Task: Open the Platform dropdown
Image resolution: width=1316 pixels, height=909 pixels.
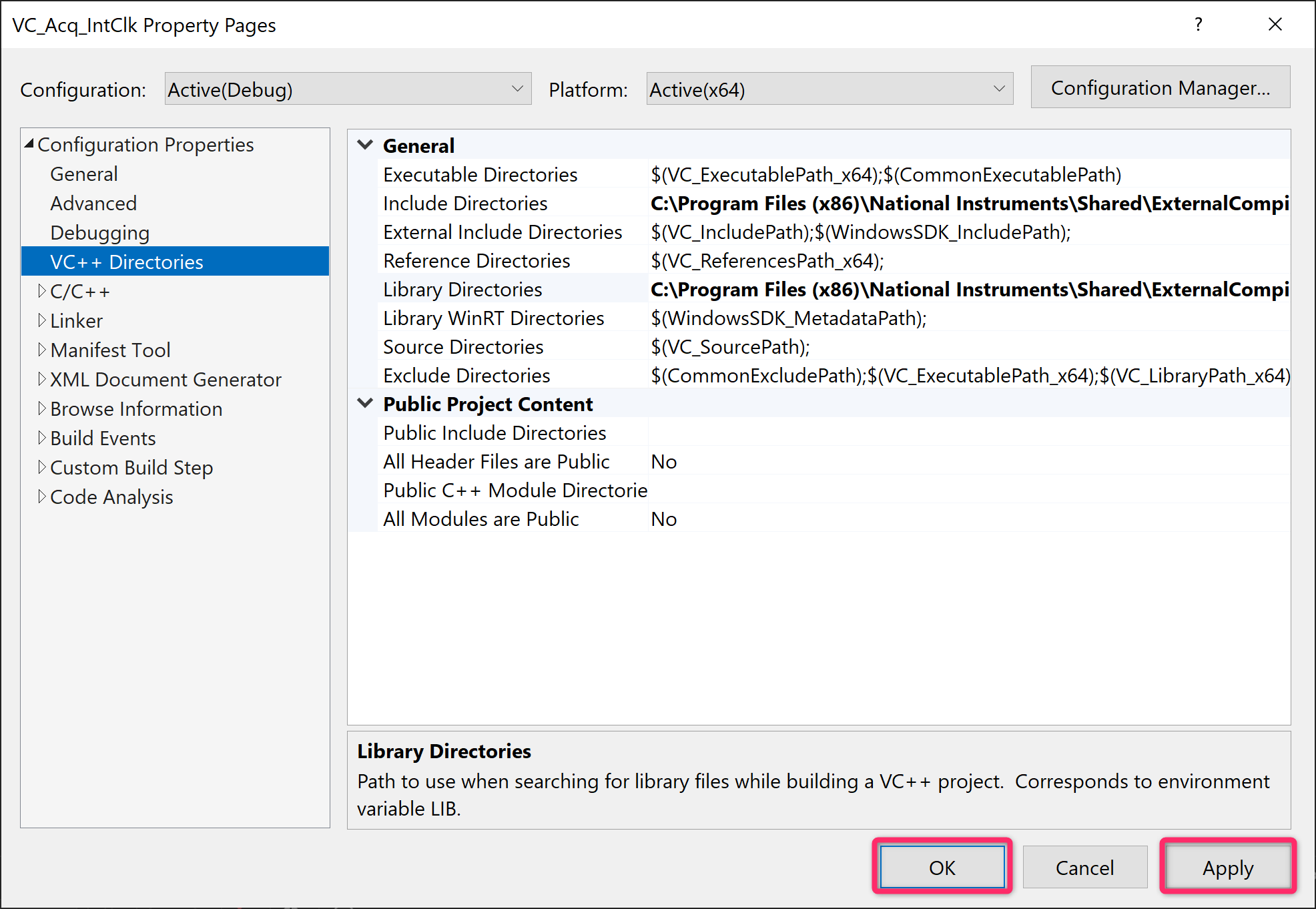Action: 830,89
